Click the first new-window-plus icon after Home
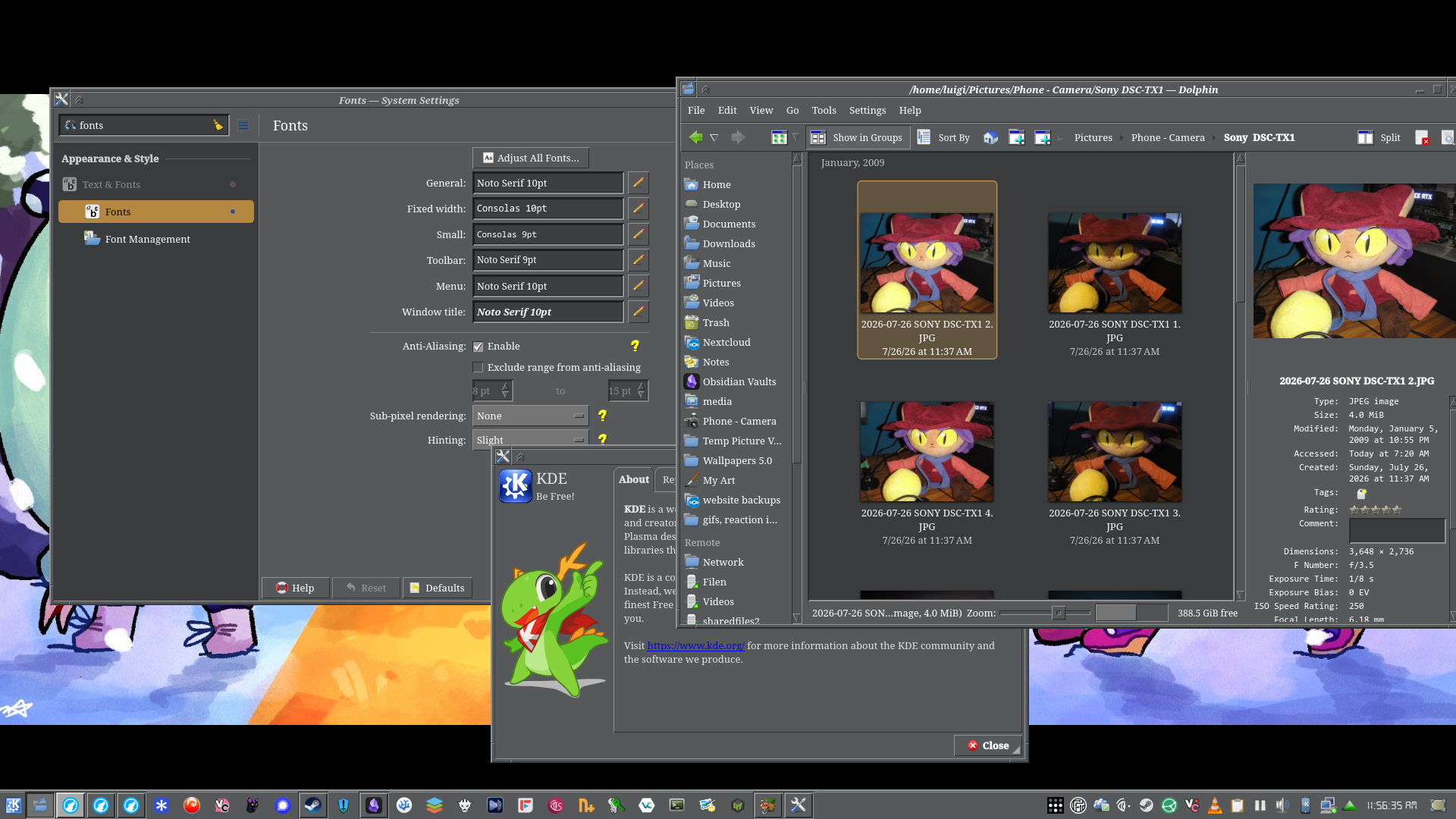 1017,137
